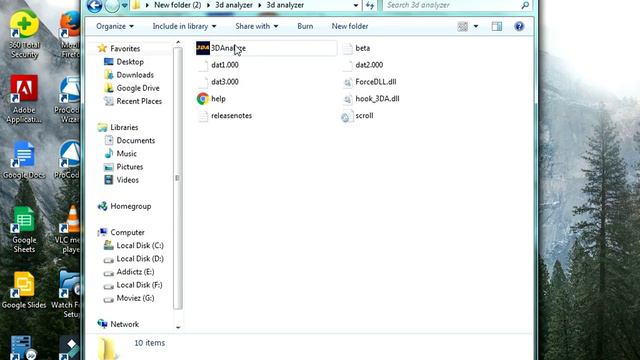Screen dimensions: 640x360
Task: Select the Adobe Application desktop shortcut
Action: (24, 99)
